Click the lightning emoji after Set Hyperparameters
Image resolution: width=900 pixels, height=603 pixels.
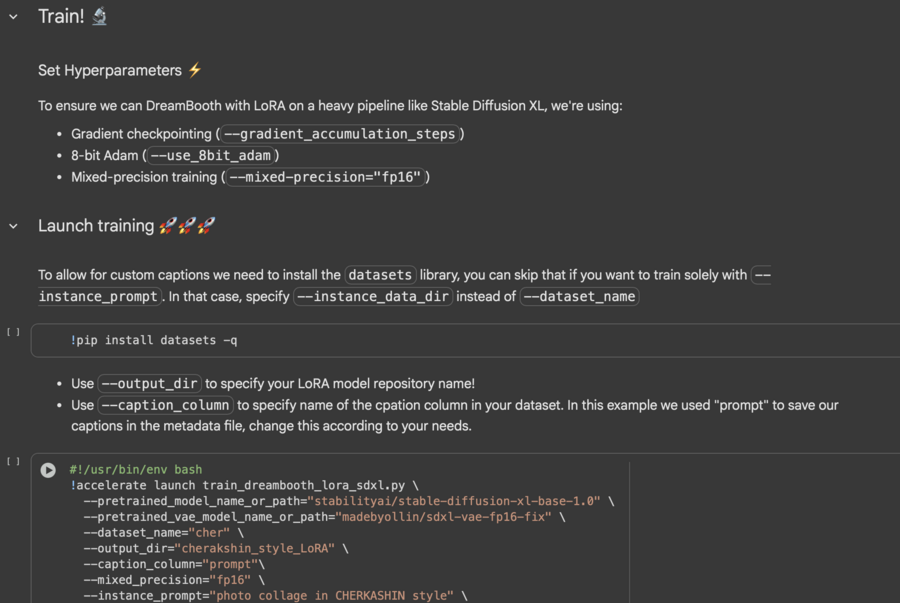(x=195, y=70)
